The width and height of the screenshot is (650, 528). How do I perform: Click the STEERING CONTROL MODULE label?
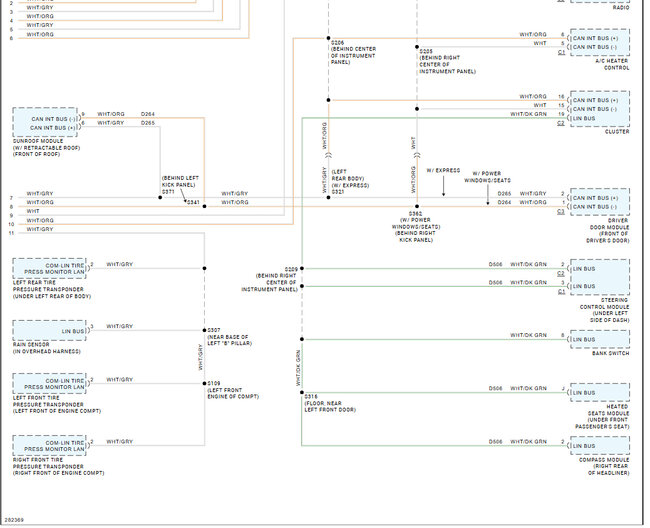coord(604,303)
